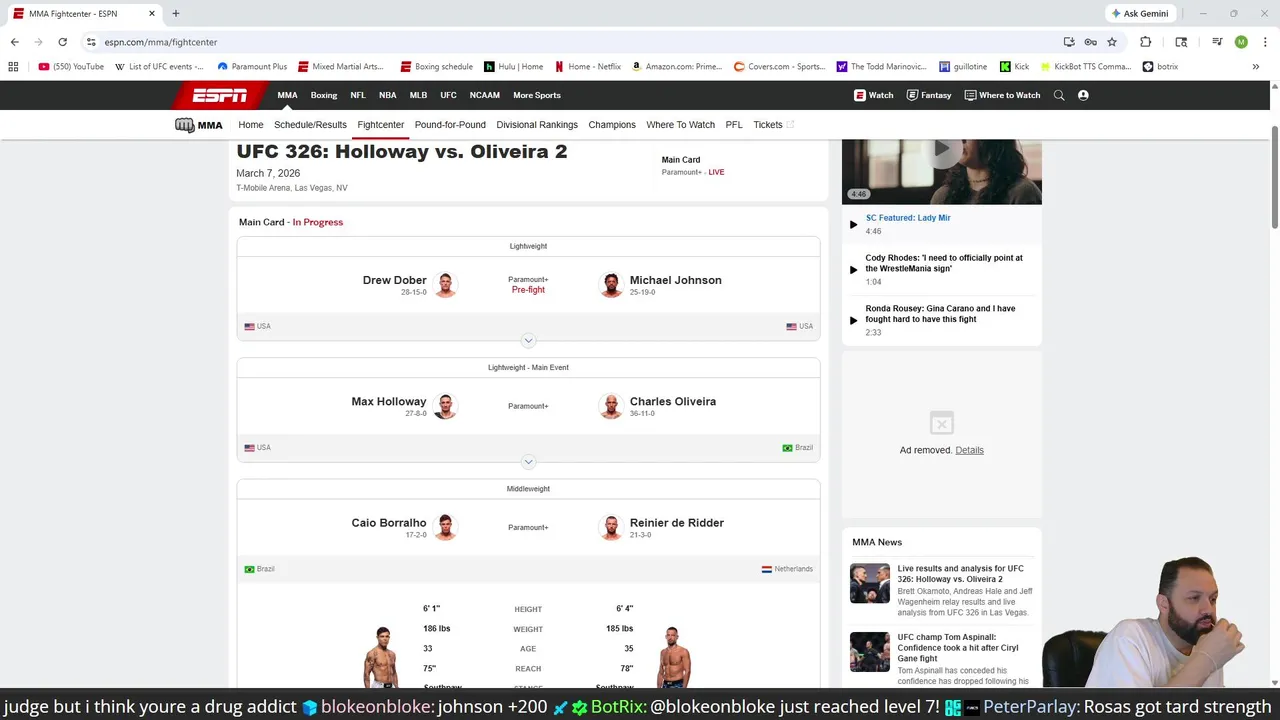Show more bookmarks chevron

pyautogui.click(x=1256, y=67)
